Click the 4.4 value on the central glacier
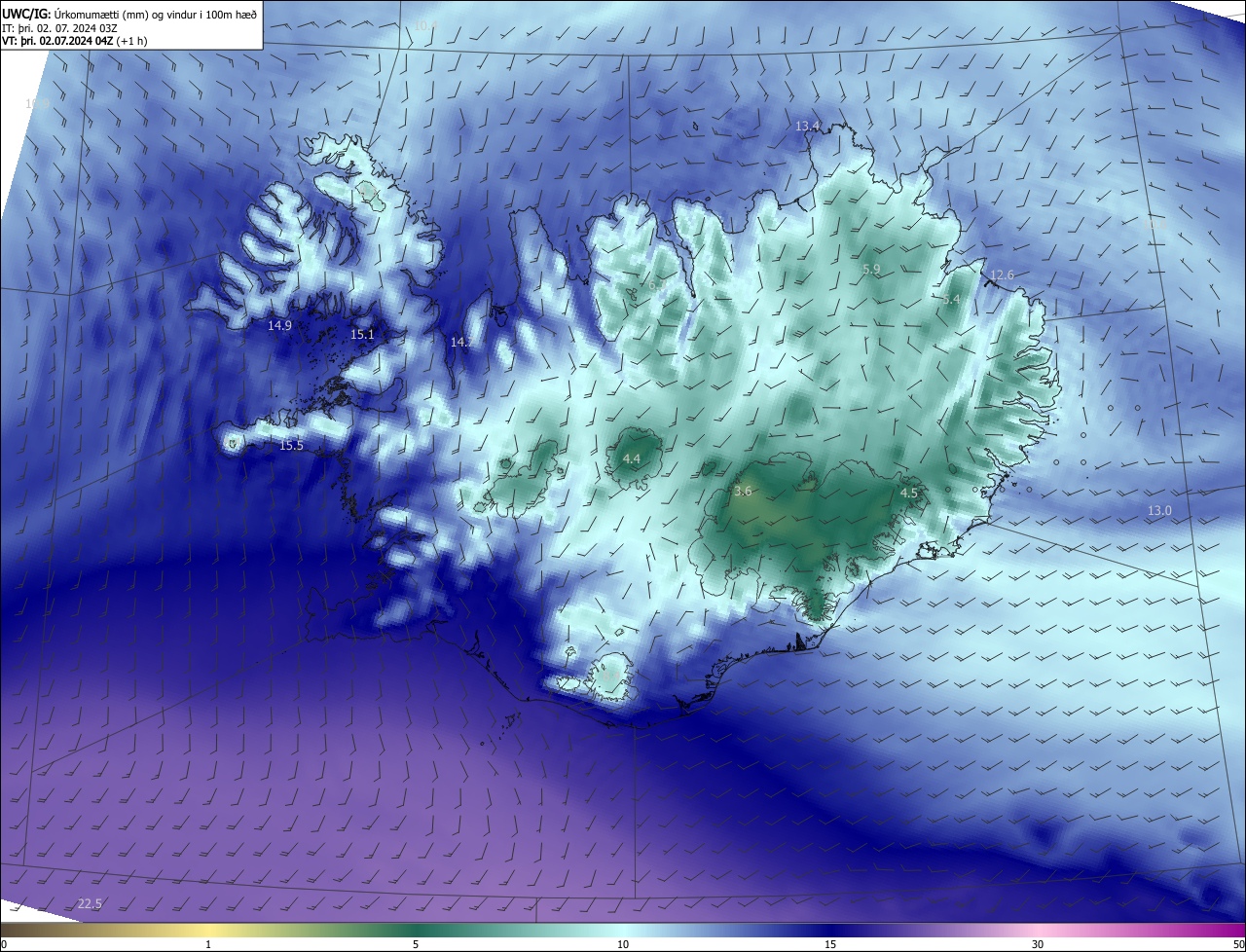This screenshot has width=1246, height=952. (632, 458)
